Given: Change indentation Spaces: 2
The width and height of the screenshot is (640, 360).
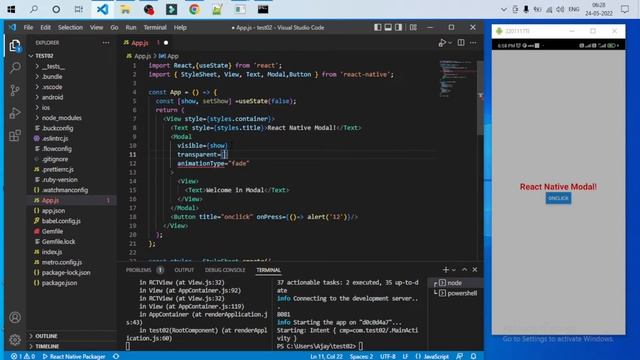Looking at the screenshot, I should tap(361, 356).
